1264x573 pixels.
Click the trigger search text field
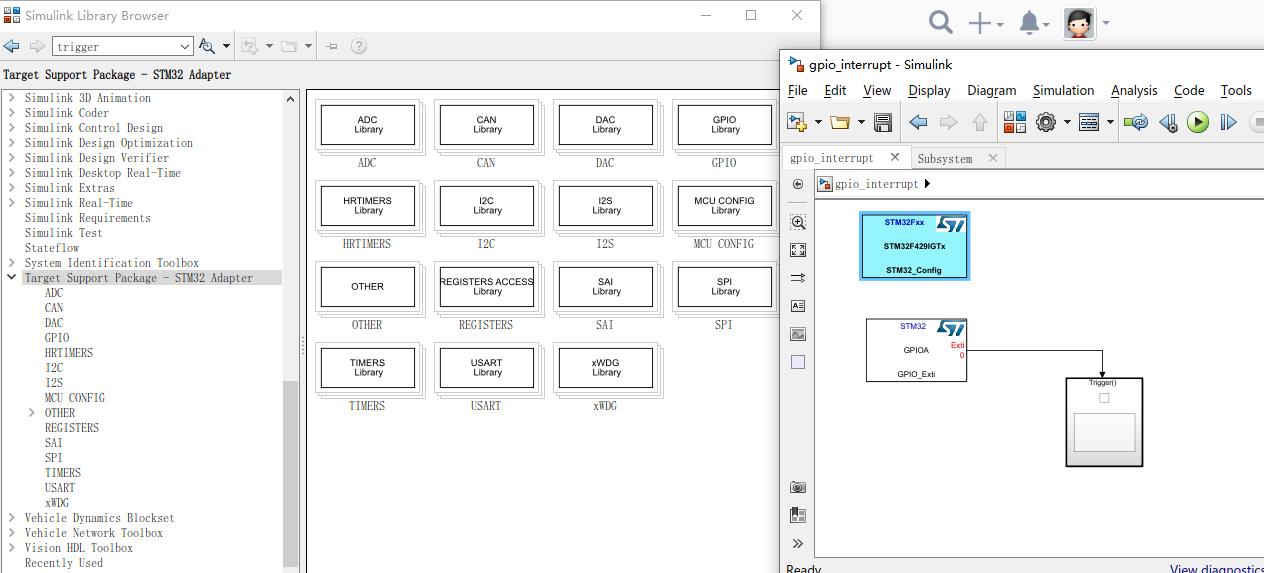(114, 46)
